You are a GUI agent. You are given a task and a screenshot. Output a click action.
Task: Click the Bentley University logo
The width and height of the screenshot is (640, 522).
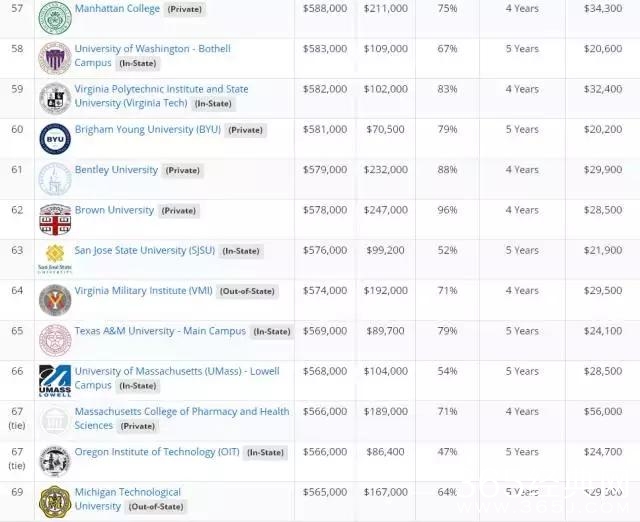pyautogui.click(x=54, y=179)
